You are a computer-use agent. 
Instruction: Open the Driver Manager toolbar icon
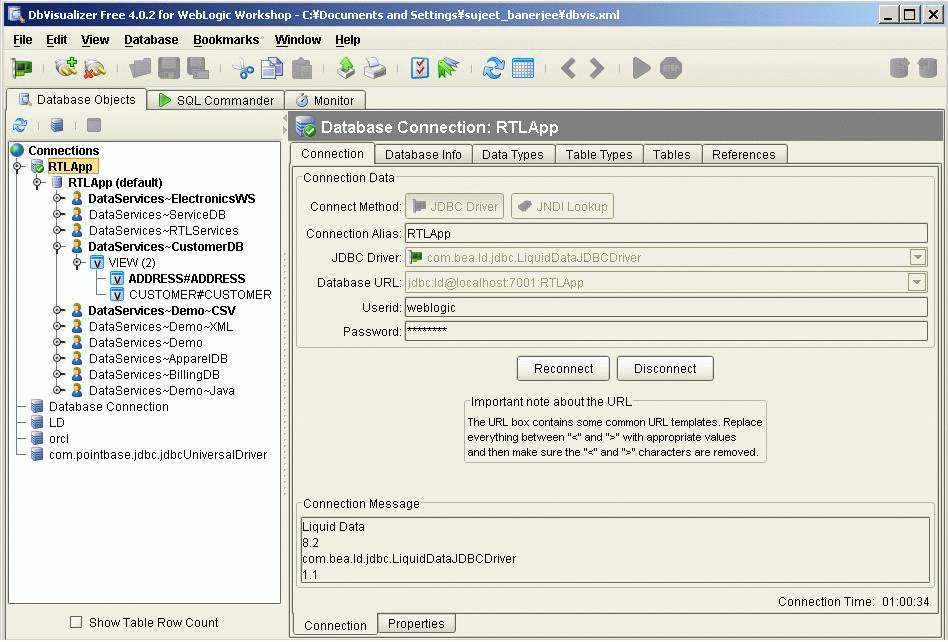(22, 68)
